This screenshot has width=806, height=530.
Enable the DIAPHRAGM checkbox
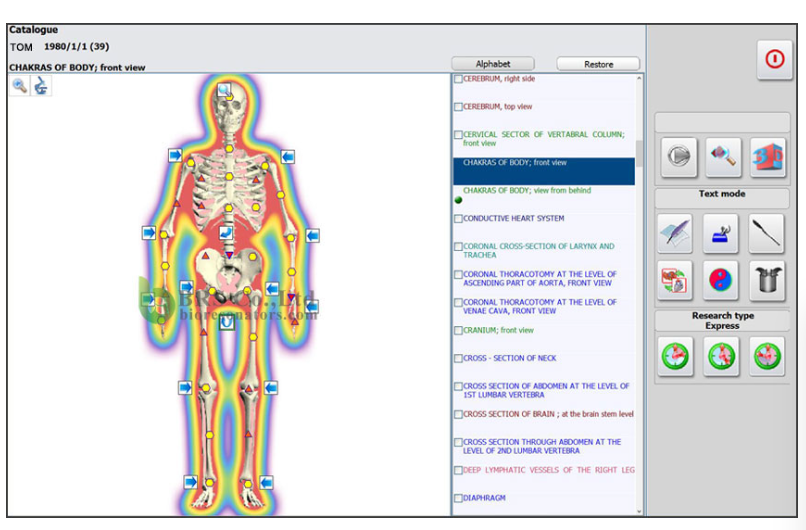click(458, 498)
